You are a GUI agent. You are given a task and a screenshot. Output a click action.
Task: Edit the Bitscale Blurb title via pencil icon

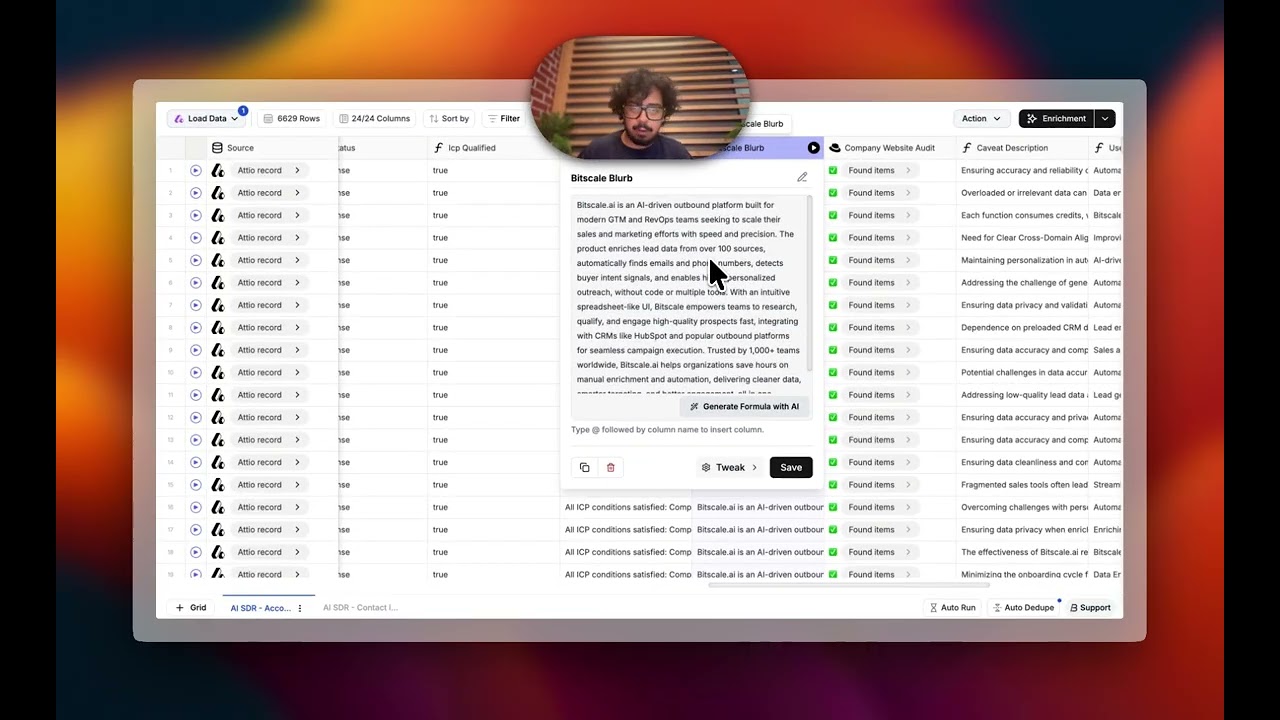[x=802, y=177]
